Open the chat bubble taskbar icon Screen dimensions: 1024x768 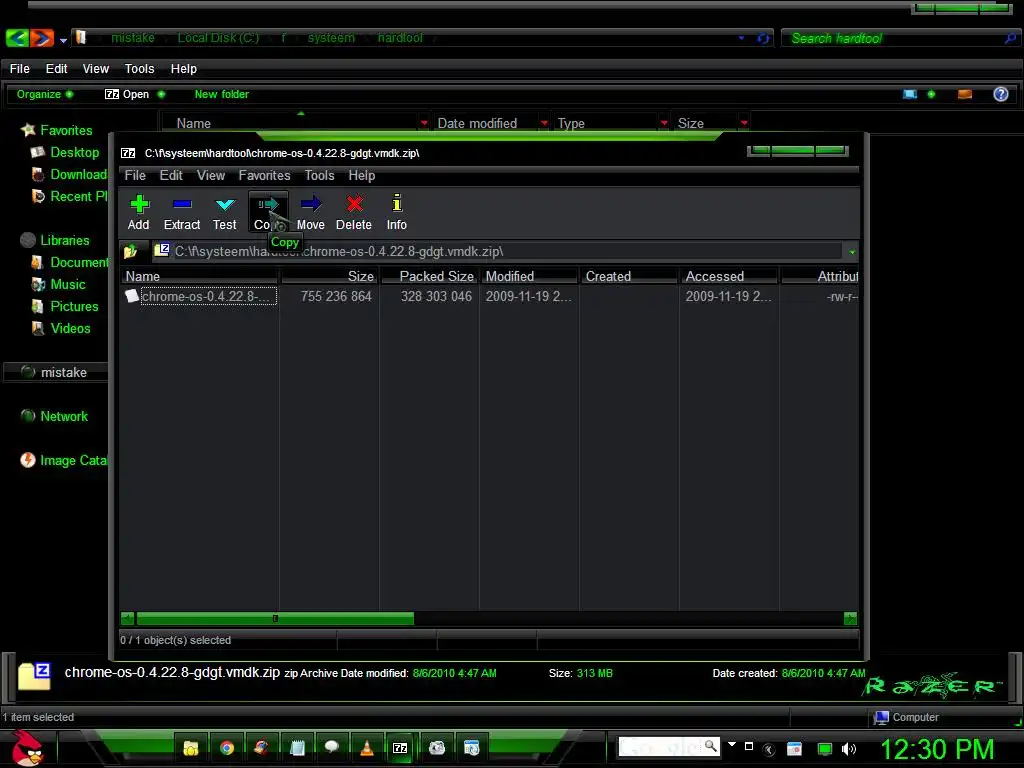[332, 748]
